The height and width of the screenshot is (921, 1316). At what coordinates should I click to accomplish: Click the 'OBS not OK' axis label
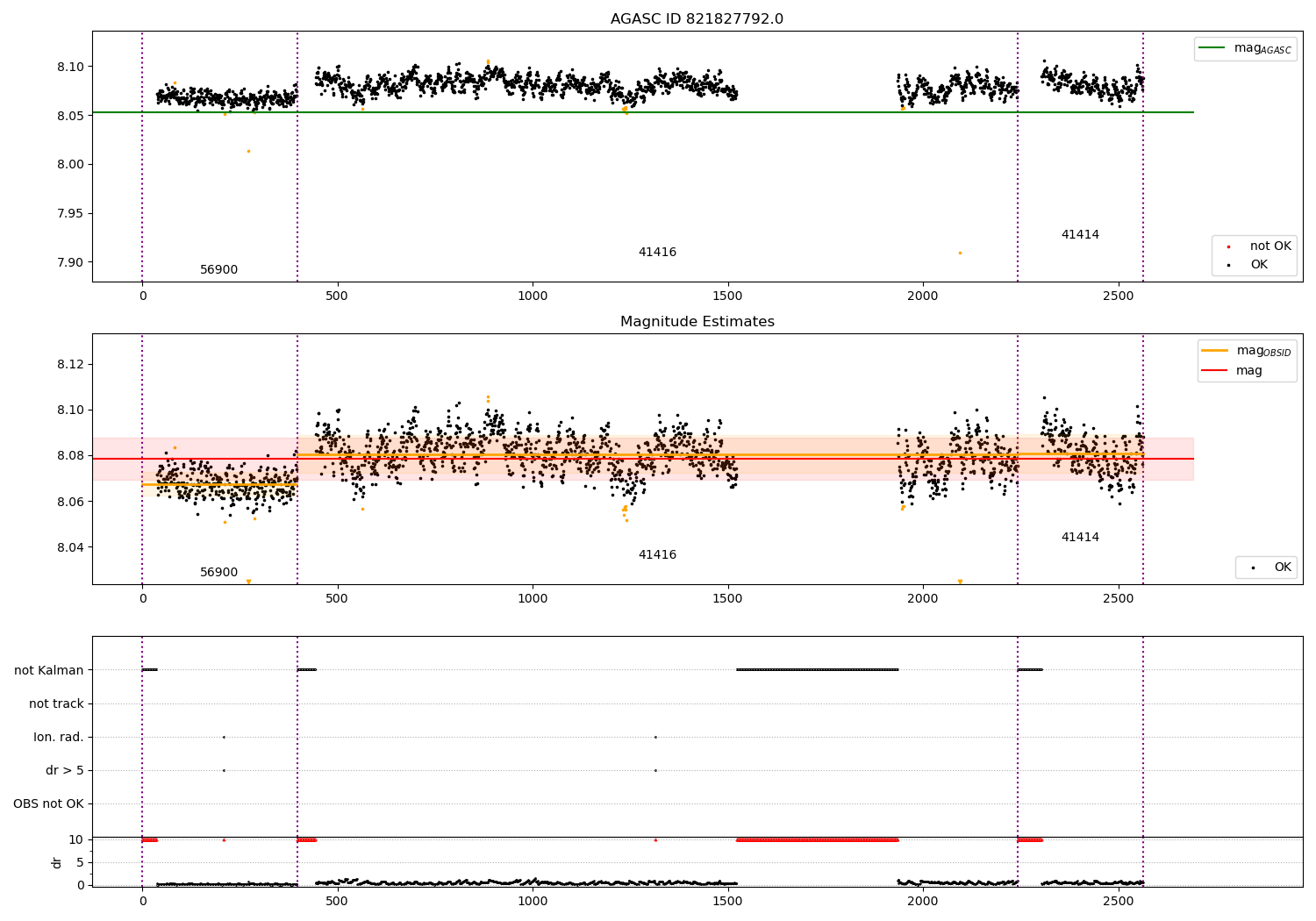48,803
